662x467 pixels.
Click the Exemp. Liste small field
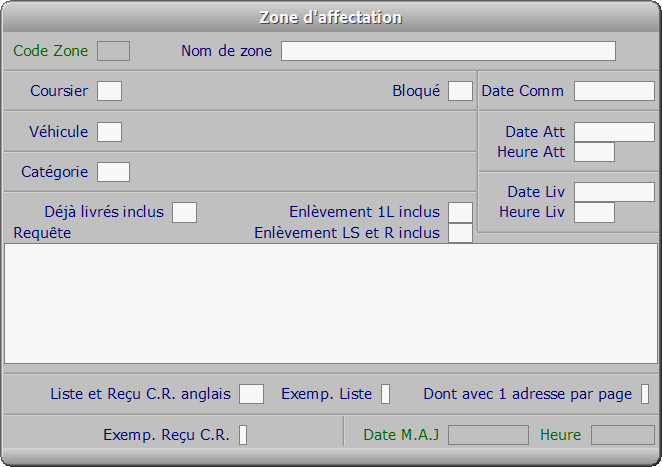tap(385, 394)
